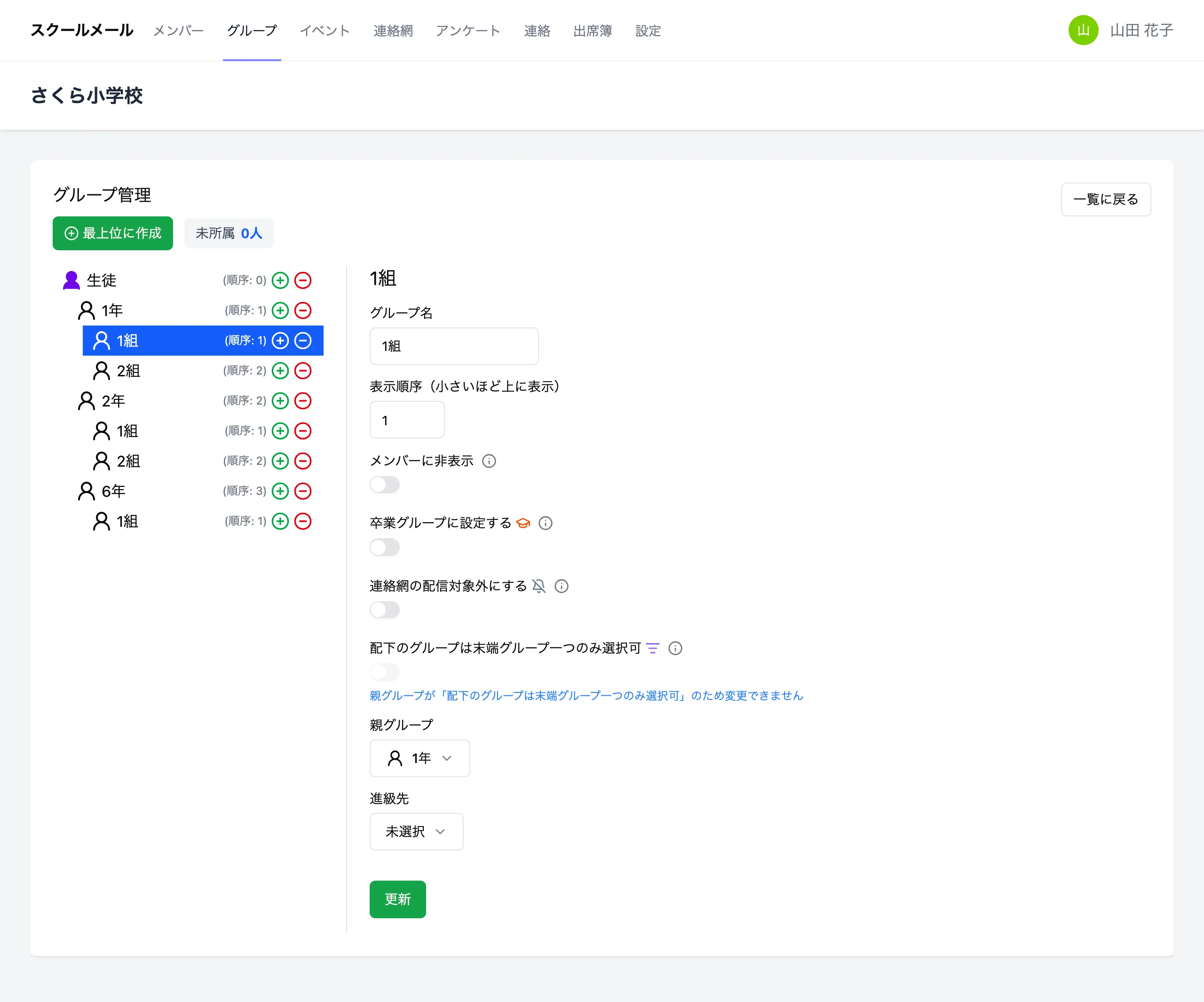This screenshot has width=1204, height=1002.
Task: Click the スクールメール logo text
Action: (x=82, y=30)
